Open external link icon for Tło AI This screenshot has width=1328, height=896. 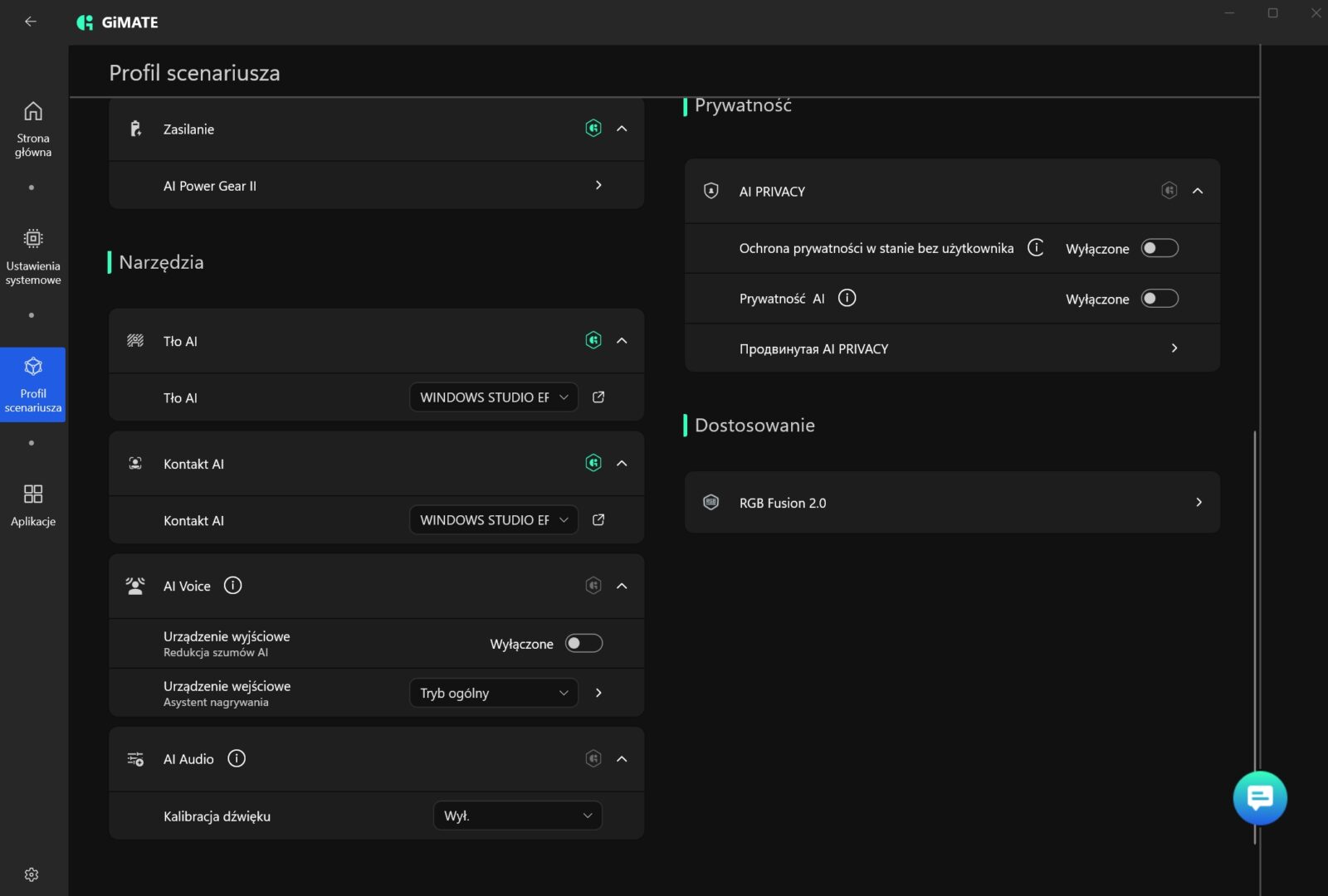point(598,397)
